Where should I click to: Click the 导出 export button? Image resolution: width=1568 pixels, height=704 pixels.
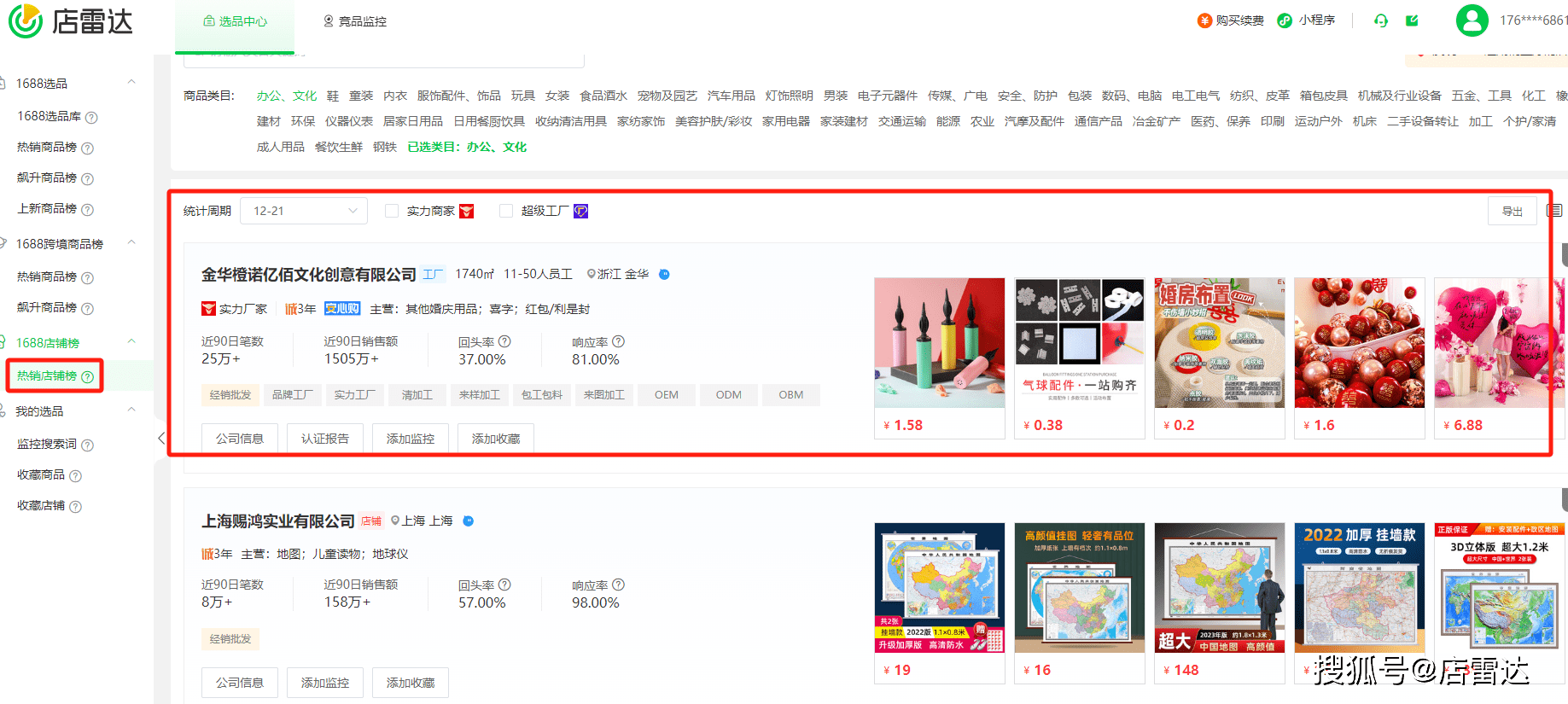1513,211
